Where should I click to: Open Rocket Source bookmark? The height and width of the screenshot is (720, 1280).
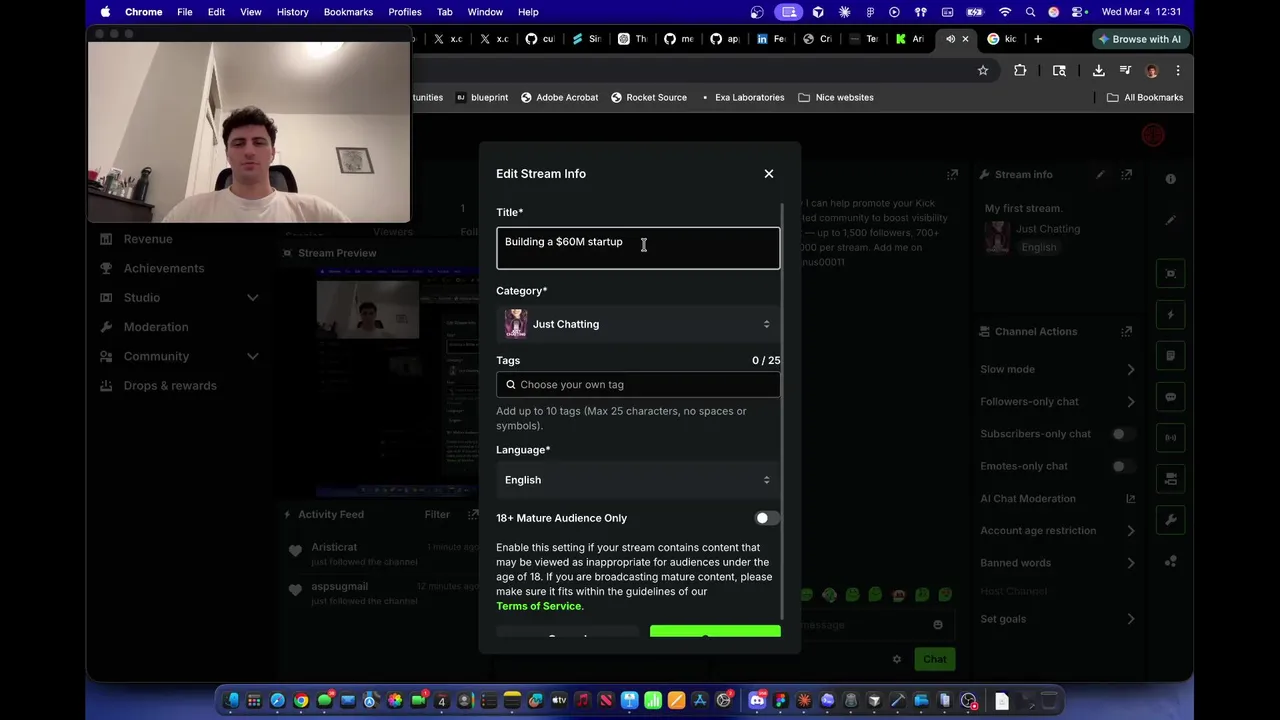tap(649, 98)
